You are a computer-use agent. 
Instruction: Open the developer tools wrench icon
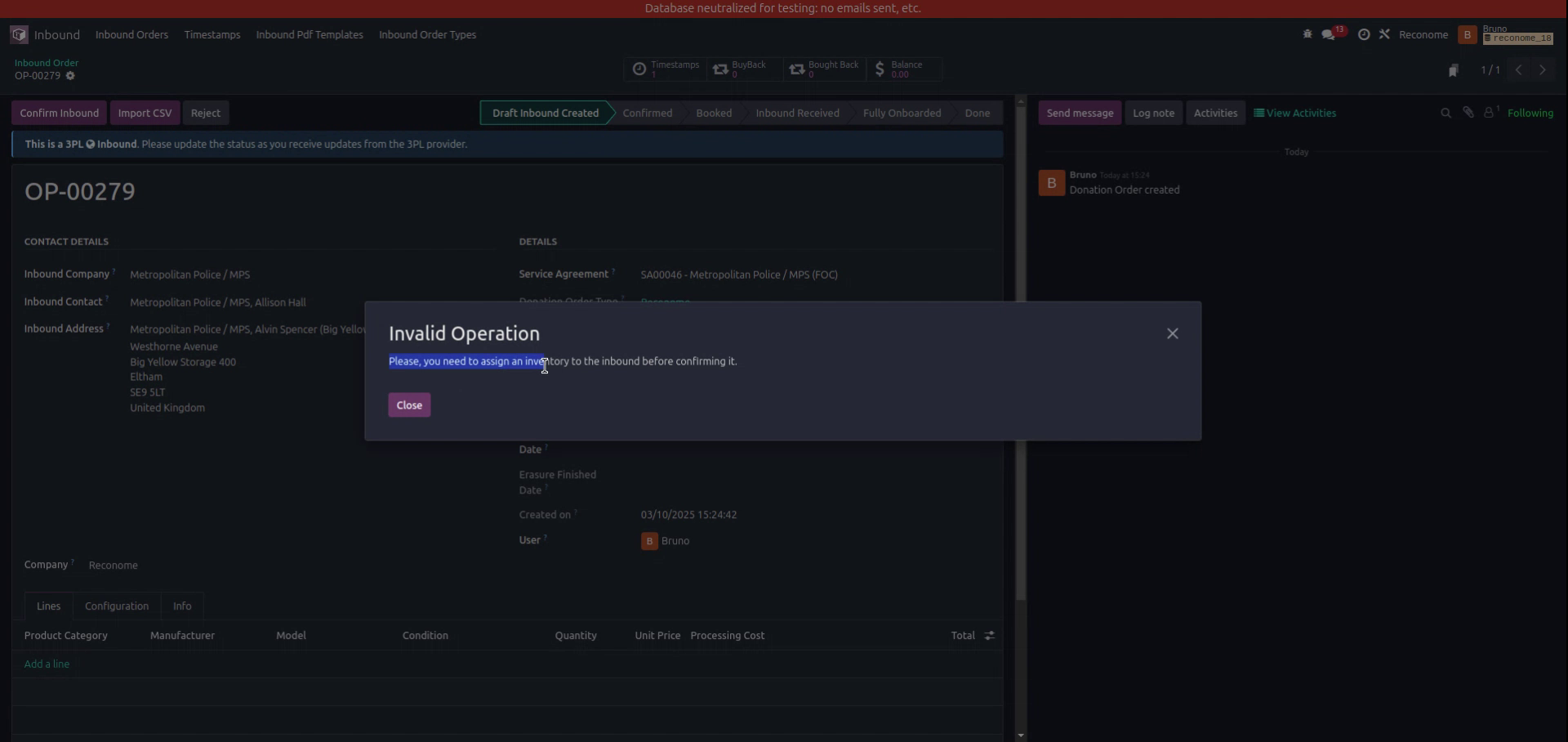[x=1385, y=34]
